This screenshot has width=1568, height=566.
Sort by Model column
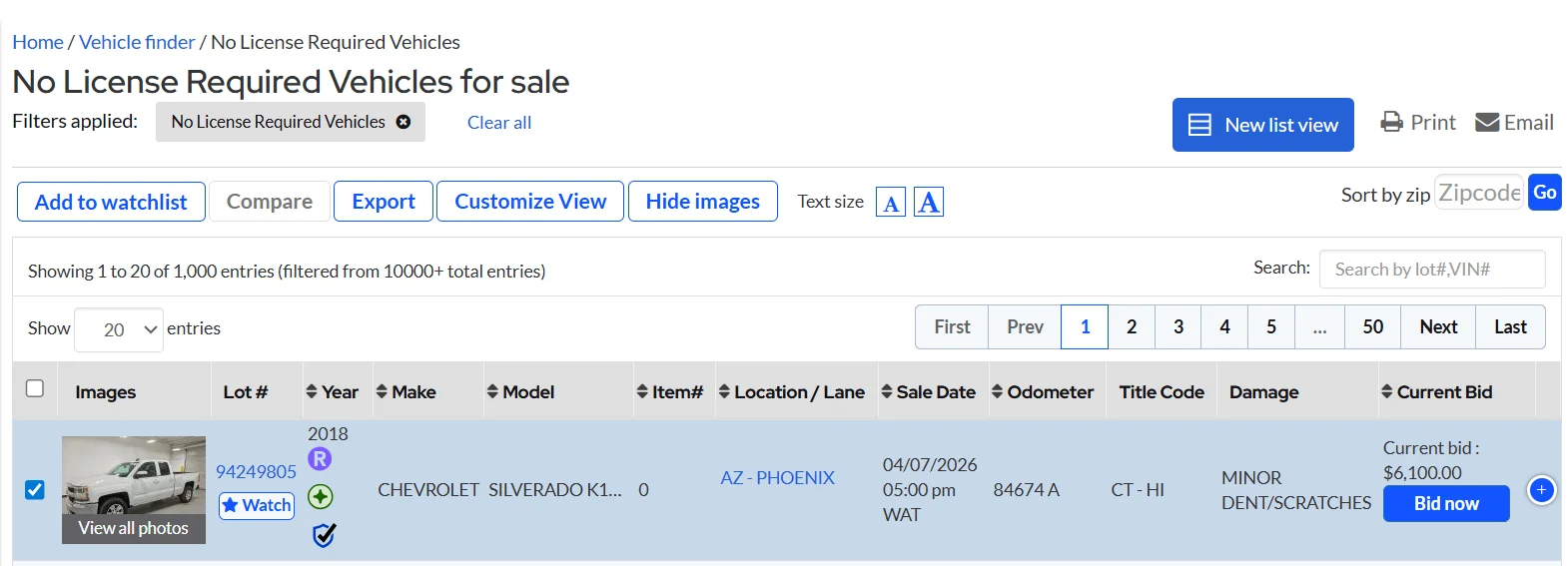[x=492, y=392]
